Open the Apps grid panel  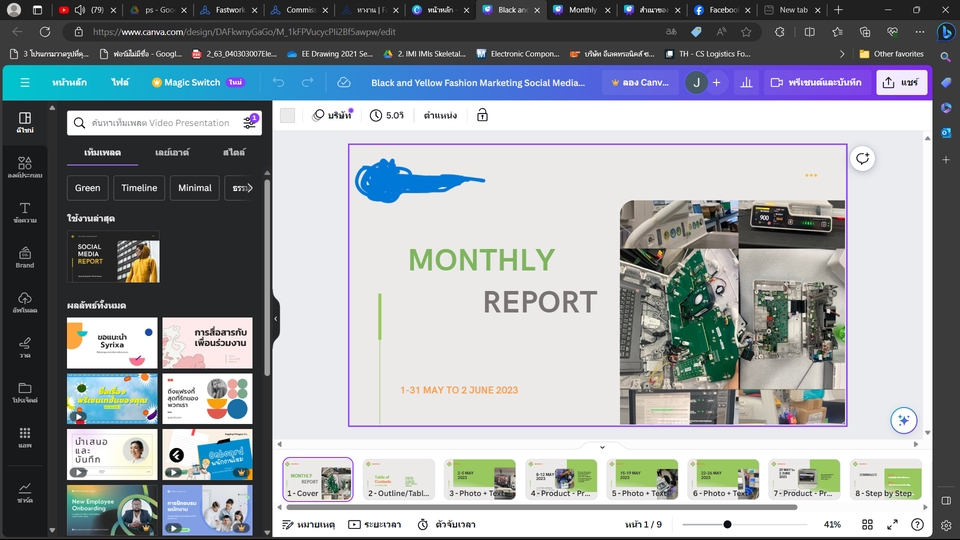[x=24, y=438]
